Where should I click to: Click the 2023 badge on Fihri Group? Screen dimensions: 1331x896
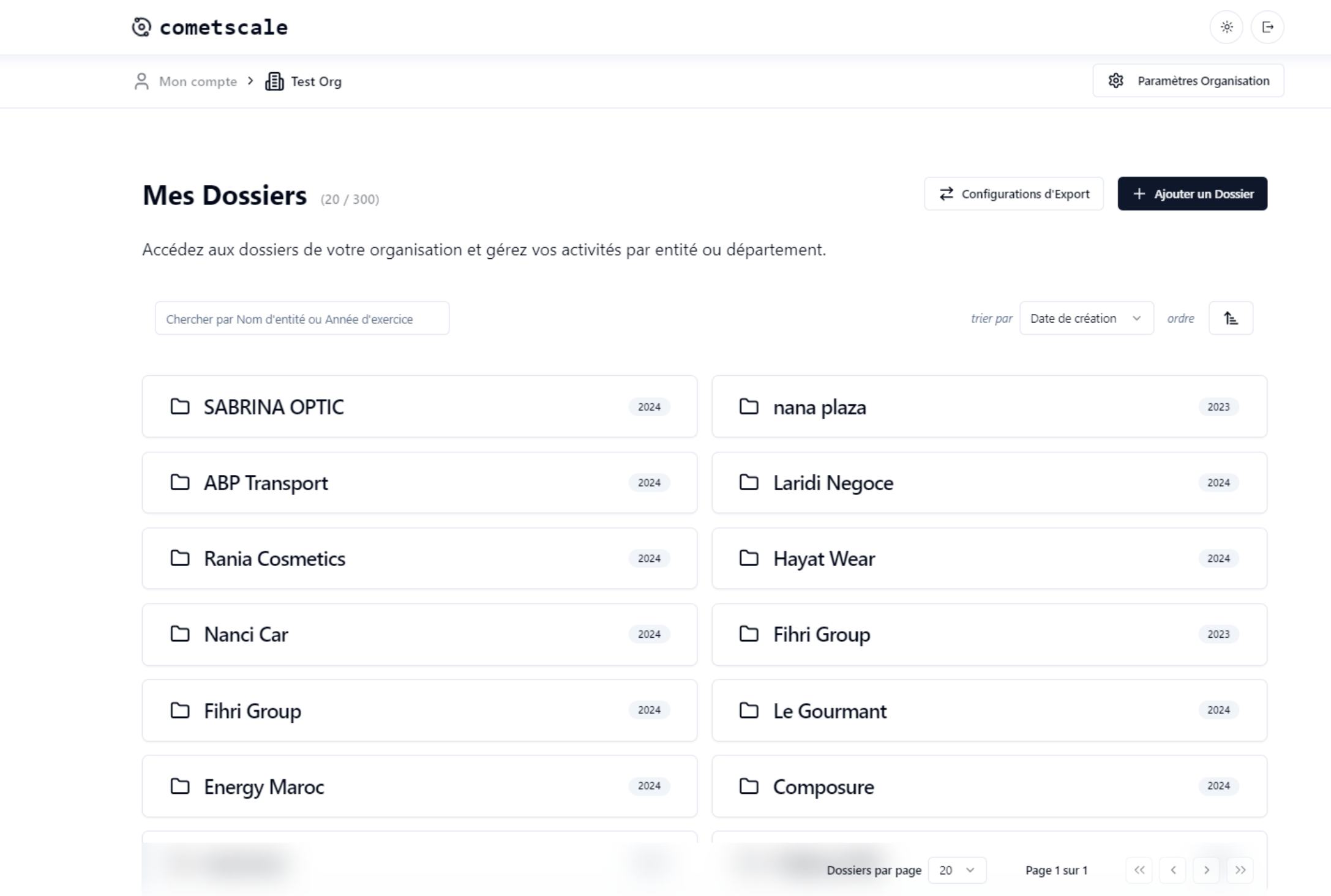click(1218, 634)
